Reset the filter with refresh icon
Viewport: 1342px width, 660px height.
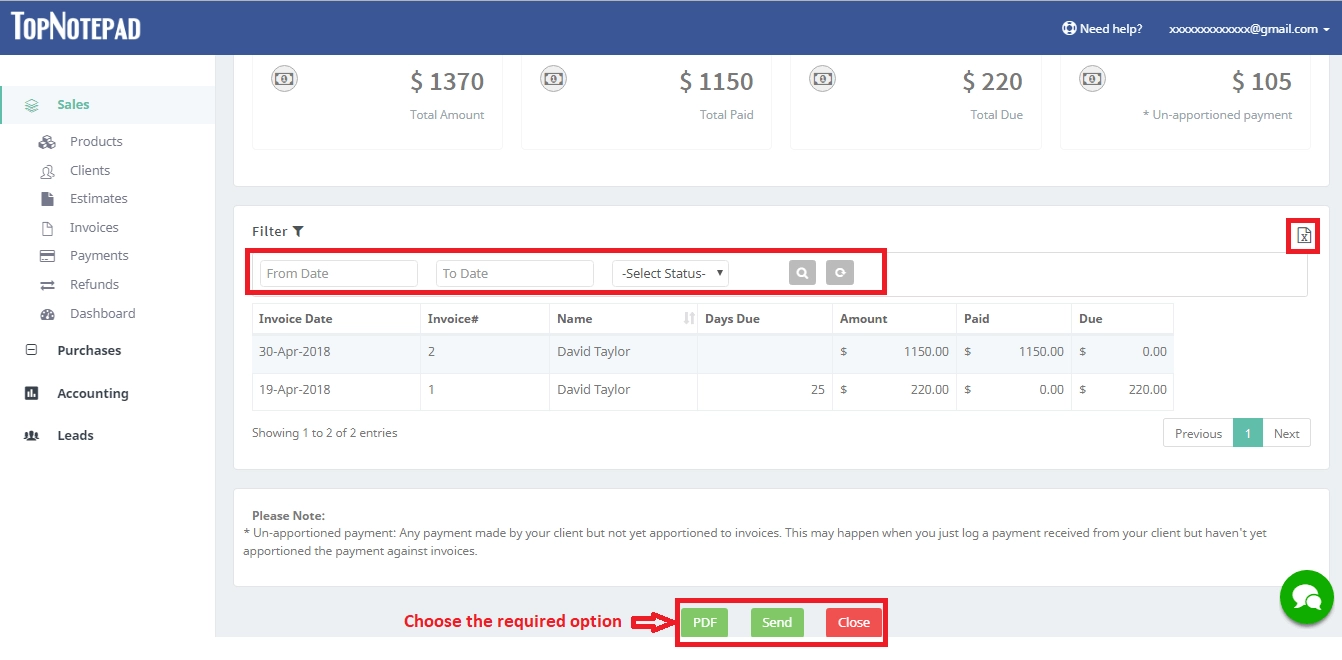coord(840,272)
